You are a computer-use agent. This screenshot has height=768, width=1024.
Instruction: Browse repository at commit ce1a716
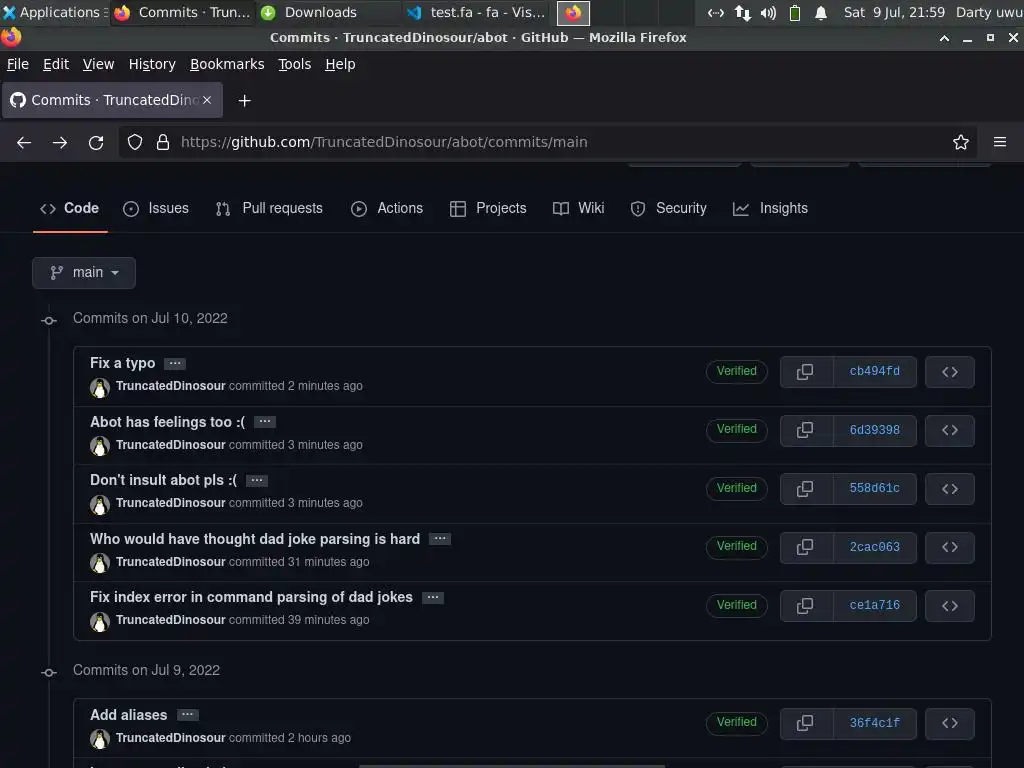click(950, 605)
